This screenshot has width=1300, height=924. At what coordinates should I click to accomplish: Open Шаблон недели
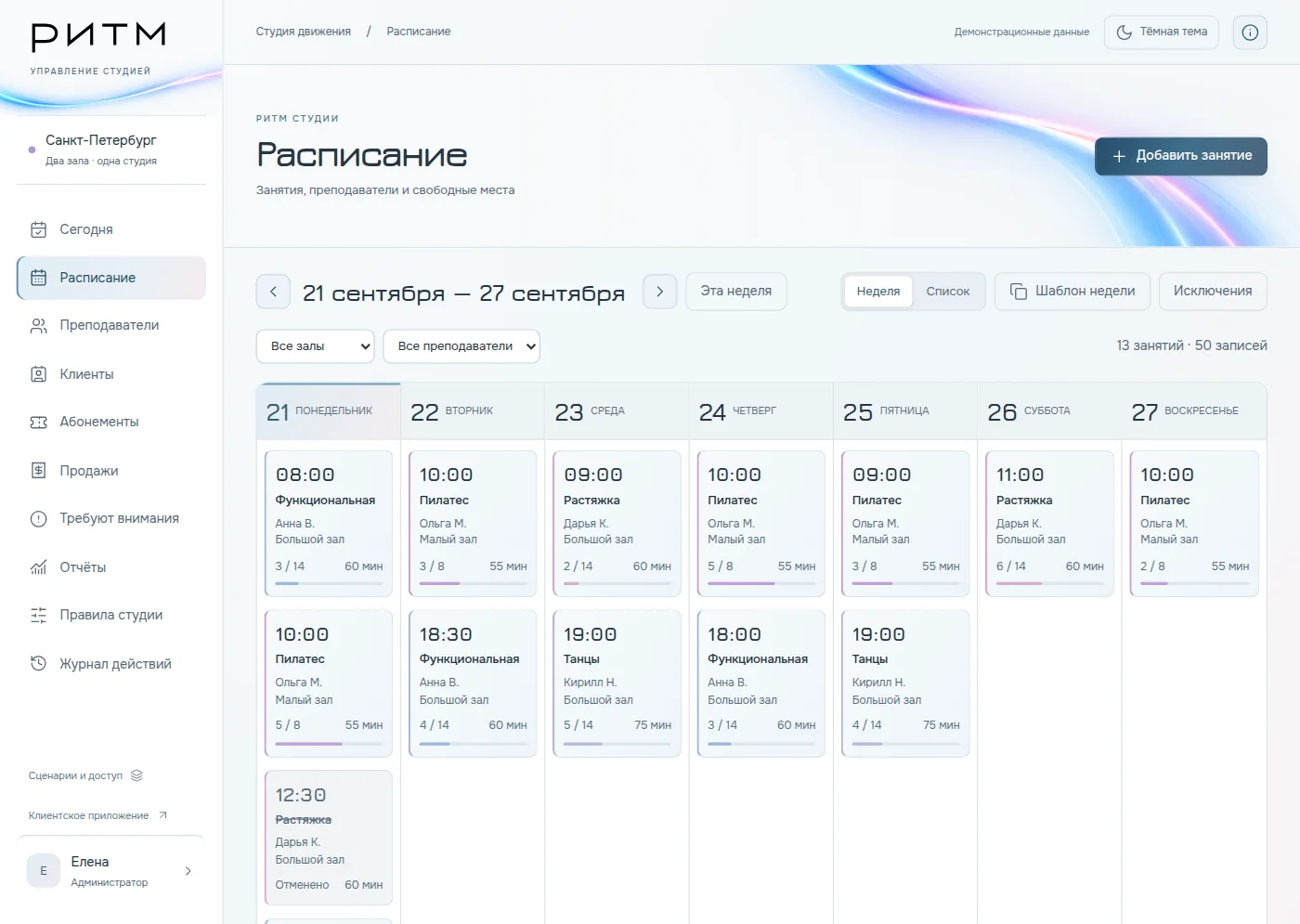click(x=1072, y=292)
